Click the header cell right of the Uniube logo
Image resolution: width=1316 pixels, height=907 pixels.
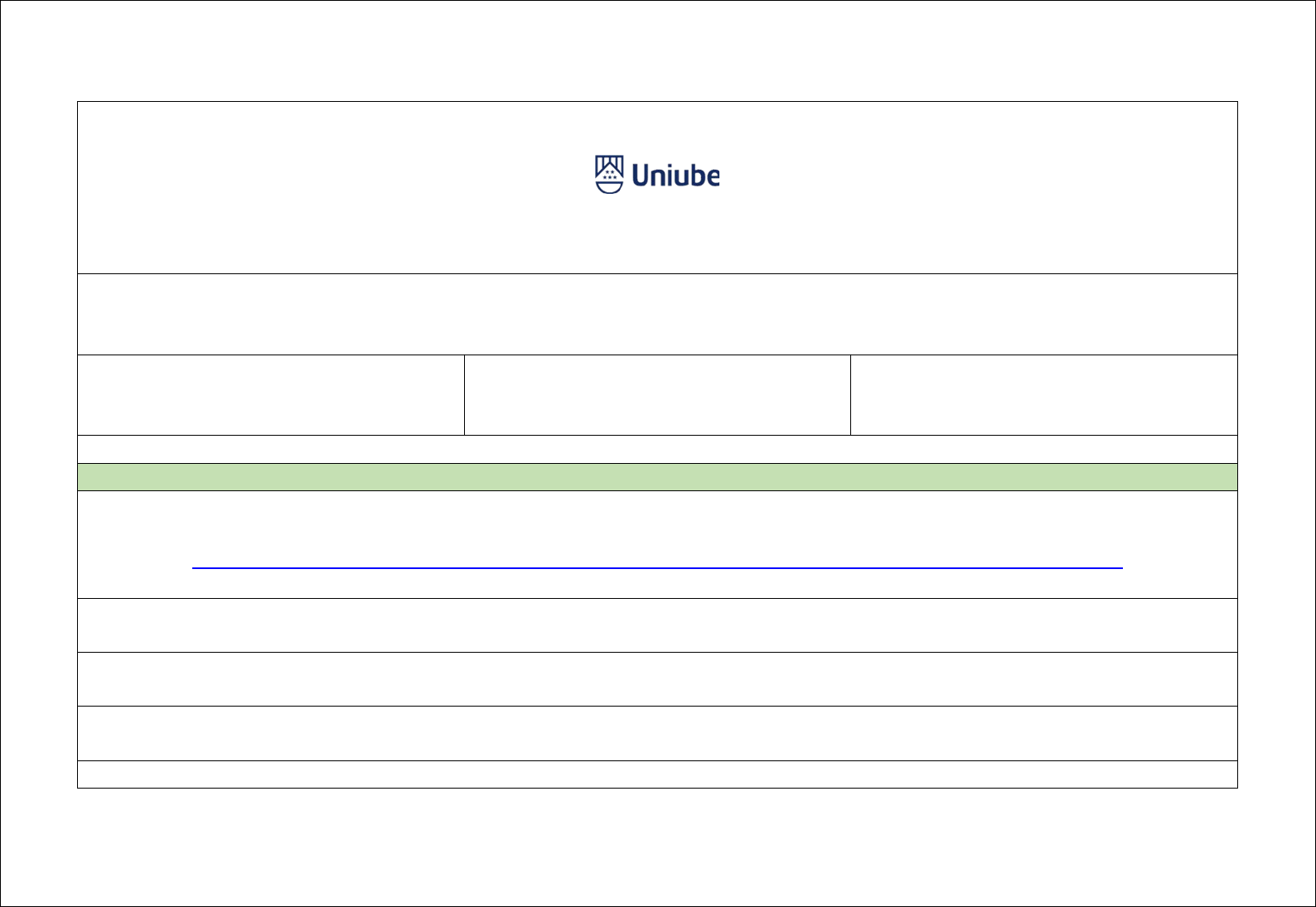[x=978, y=187]
